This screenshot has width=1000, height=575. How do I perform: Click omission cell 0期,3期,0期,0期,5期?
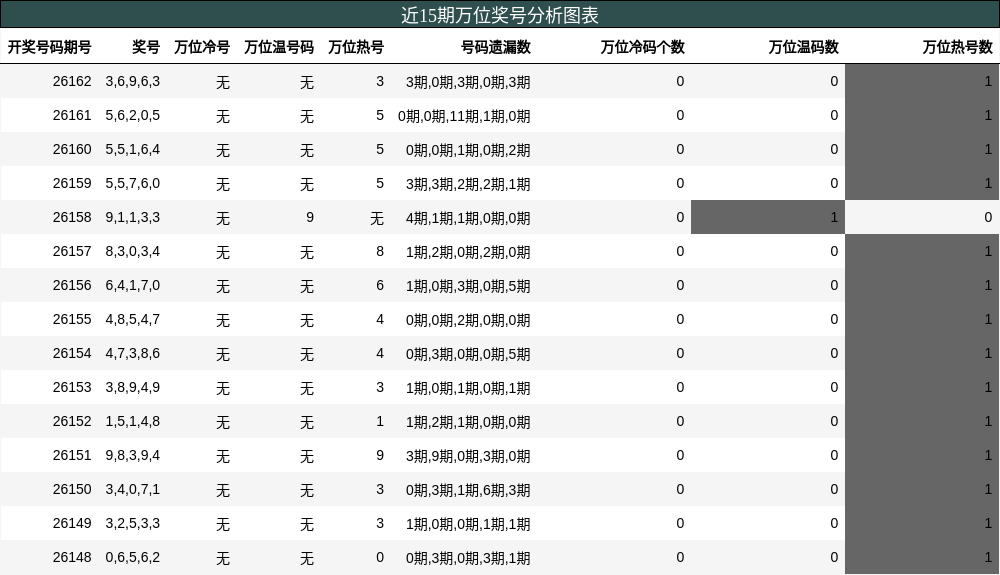click(x=468, y=354)
